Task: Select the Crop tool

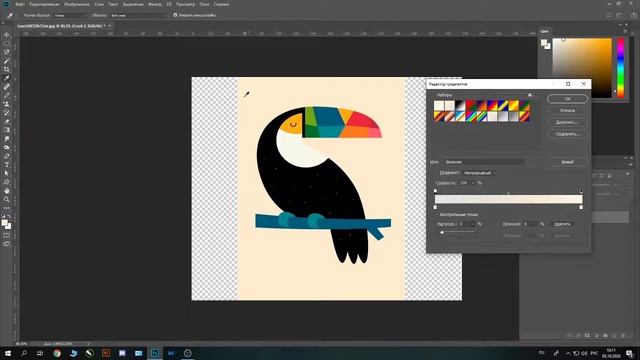Action: 7,69
